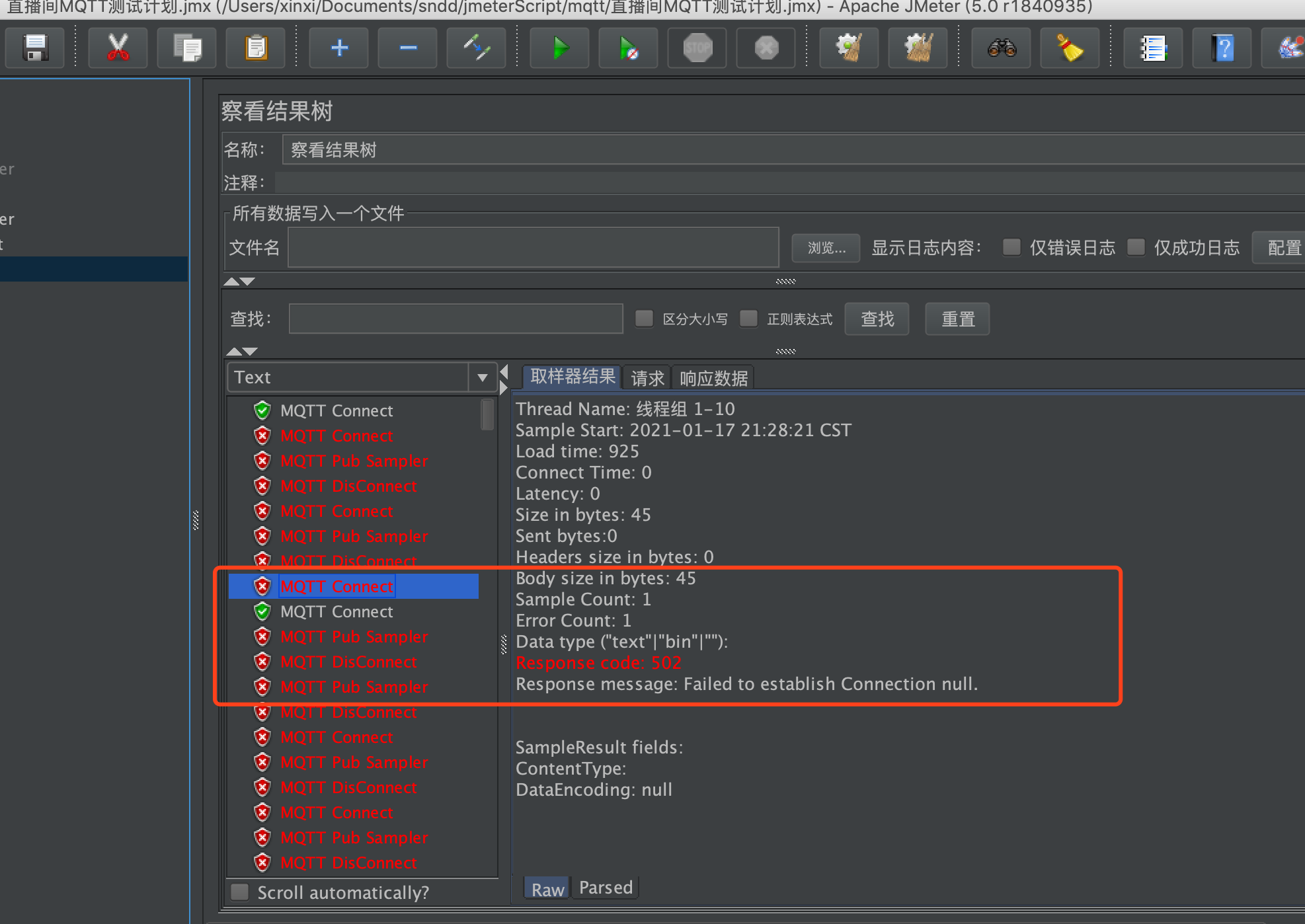Image resolution: width=1305 pixels, height=924 pixels.
Task: Save the test plan
Action: [34, 47]
